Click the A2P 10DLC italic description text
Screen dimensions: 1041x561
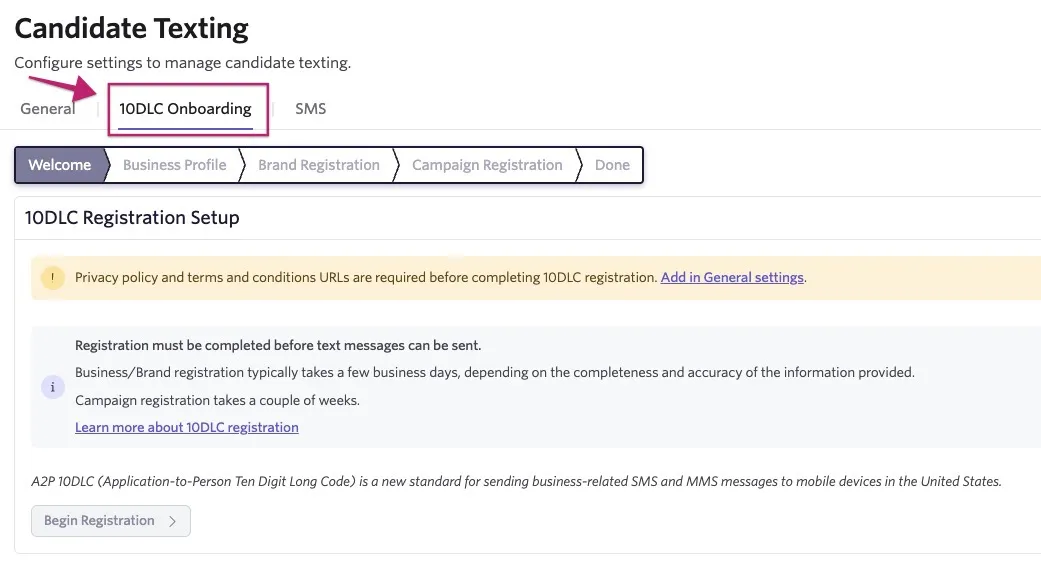(x=517, y=481)
